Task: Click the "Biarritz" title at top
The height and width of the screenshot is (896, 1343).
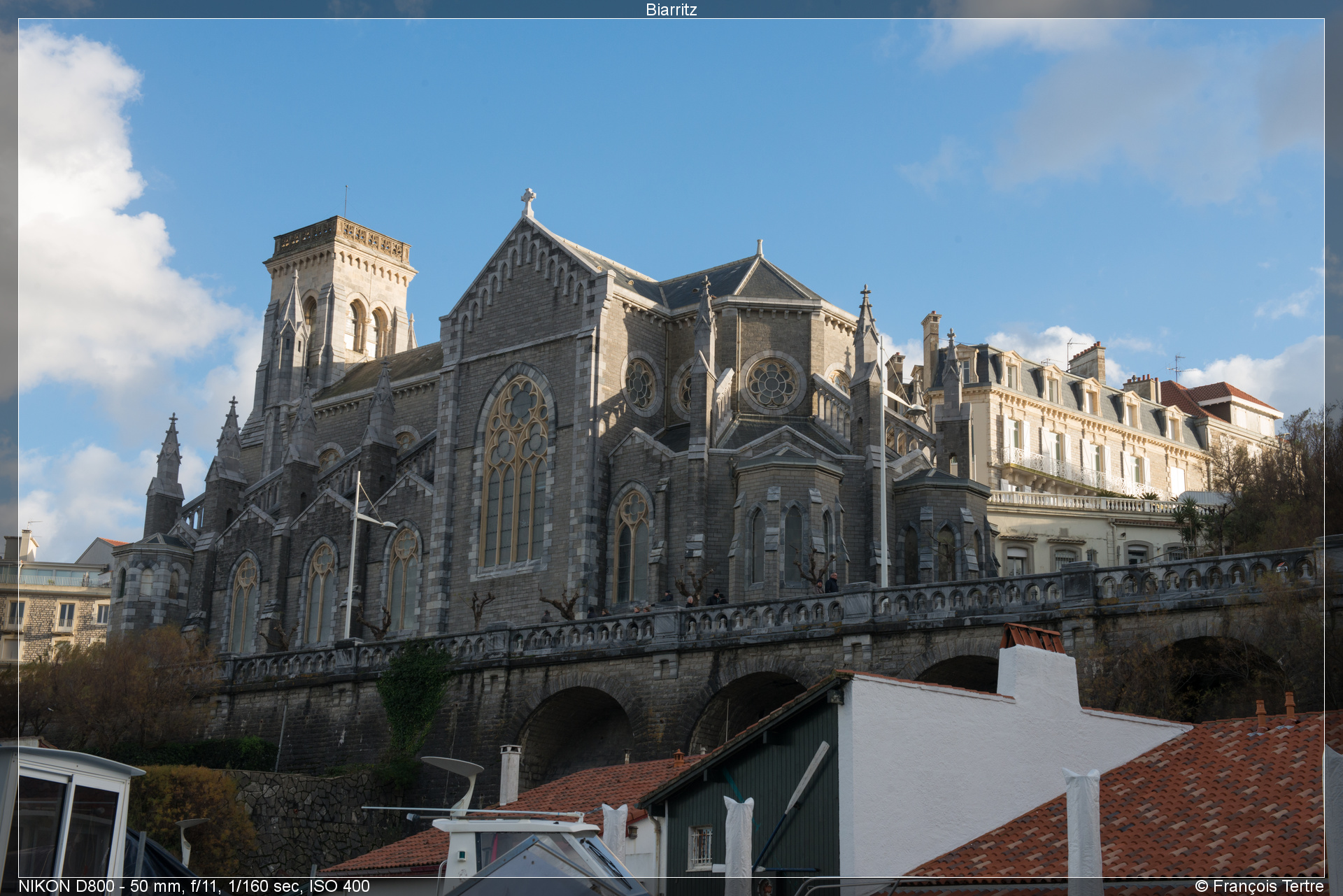Action: coord(671,9)
